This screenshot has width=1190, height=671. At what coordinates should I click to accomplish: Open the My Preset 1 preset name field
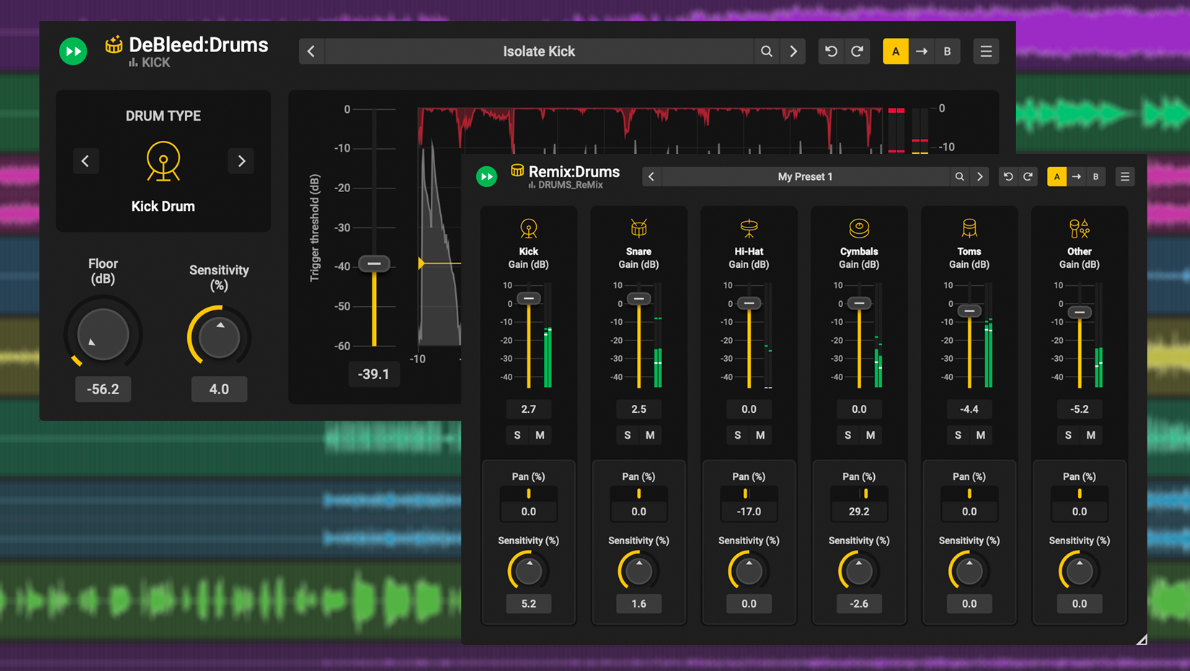click(x=805, y=177)
